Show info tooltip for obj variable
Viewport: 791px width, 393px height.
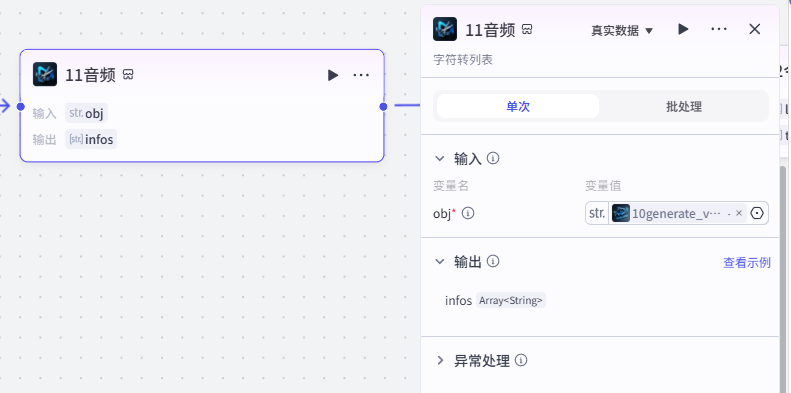click(468, 213)
